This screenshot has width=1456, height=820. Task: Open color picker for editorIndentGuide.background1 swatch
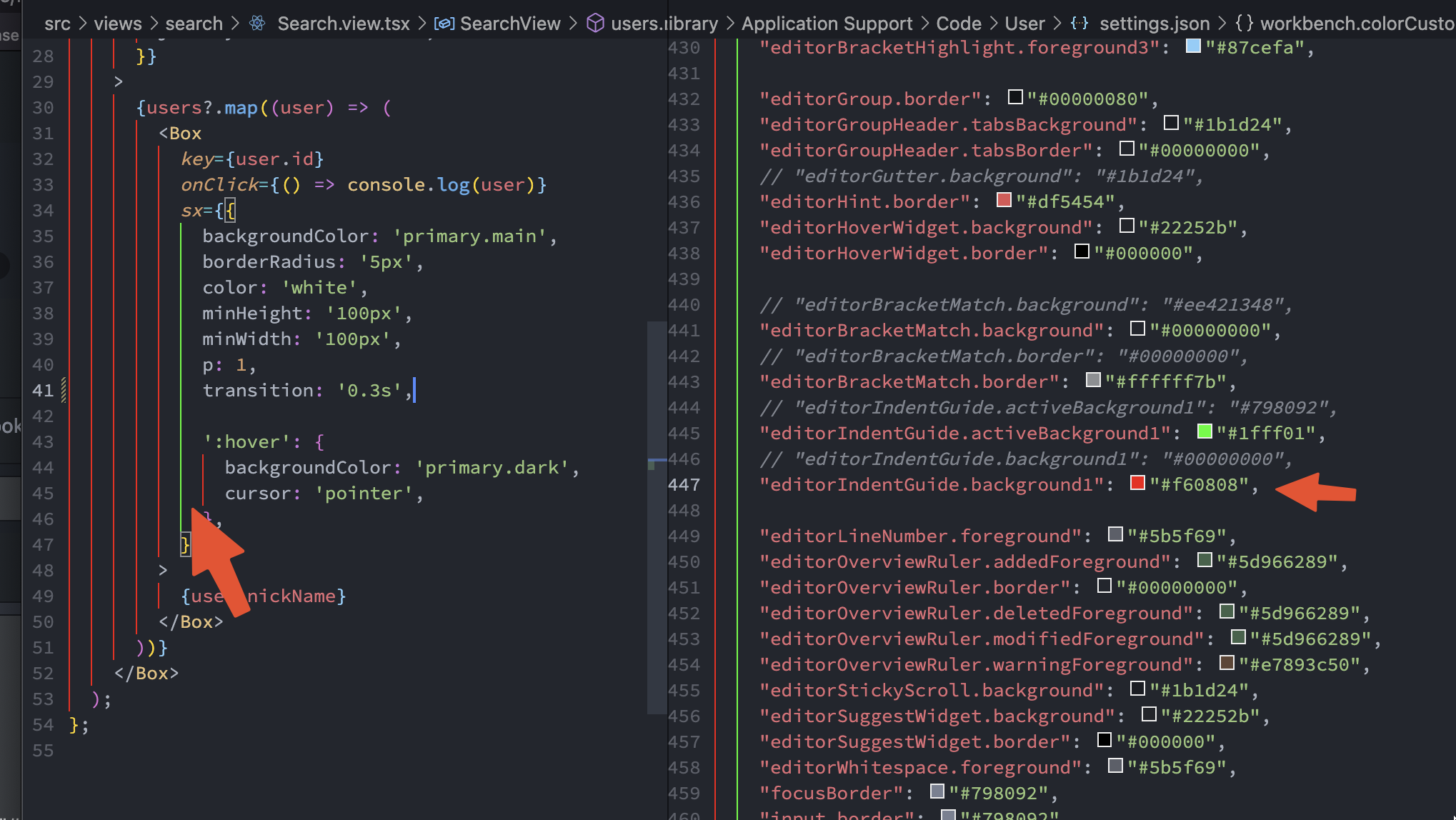tap(1138, 483)
